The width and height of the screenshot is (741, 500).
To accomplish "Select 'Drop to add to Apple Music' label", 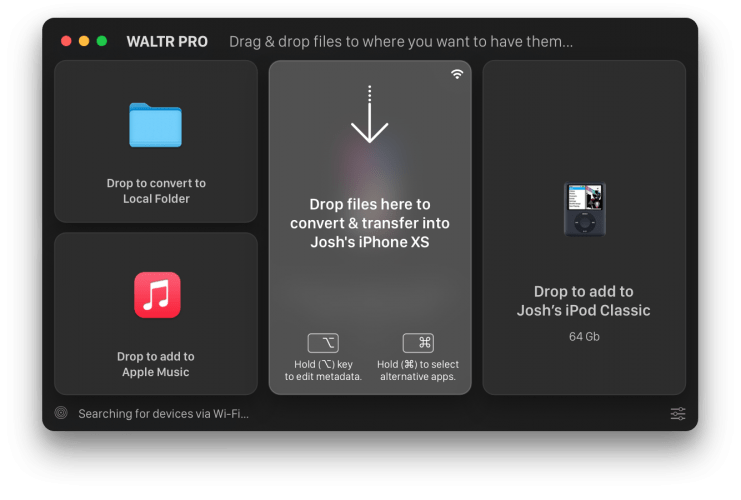I will (x=156, y=364).
